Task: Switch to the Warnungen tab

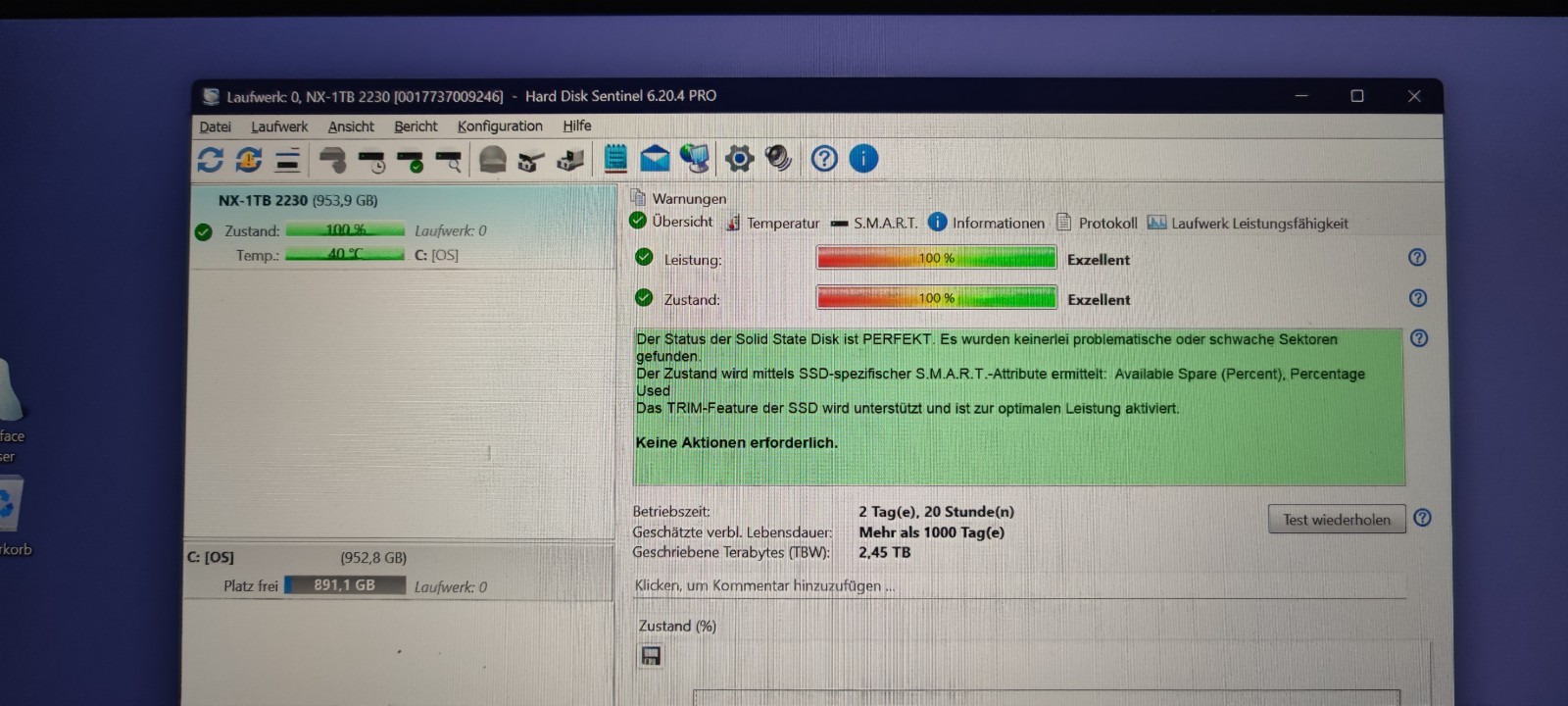Action: pyautogui.click(x=679, y=198)
